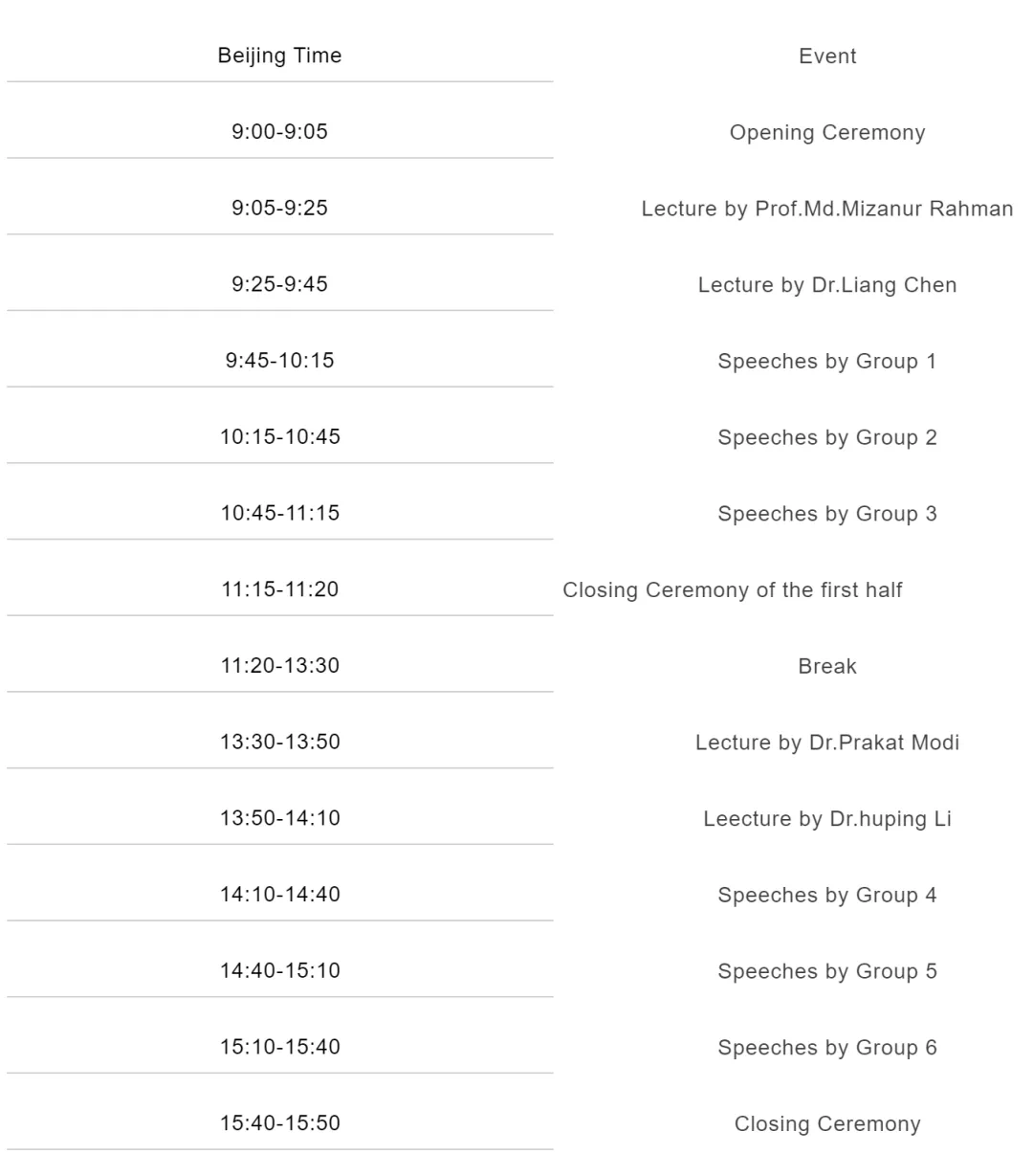Select Speeches by Group 3 entry
The image size is (1033, 1176).
tap(827, 514)
